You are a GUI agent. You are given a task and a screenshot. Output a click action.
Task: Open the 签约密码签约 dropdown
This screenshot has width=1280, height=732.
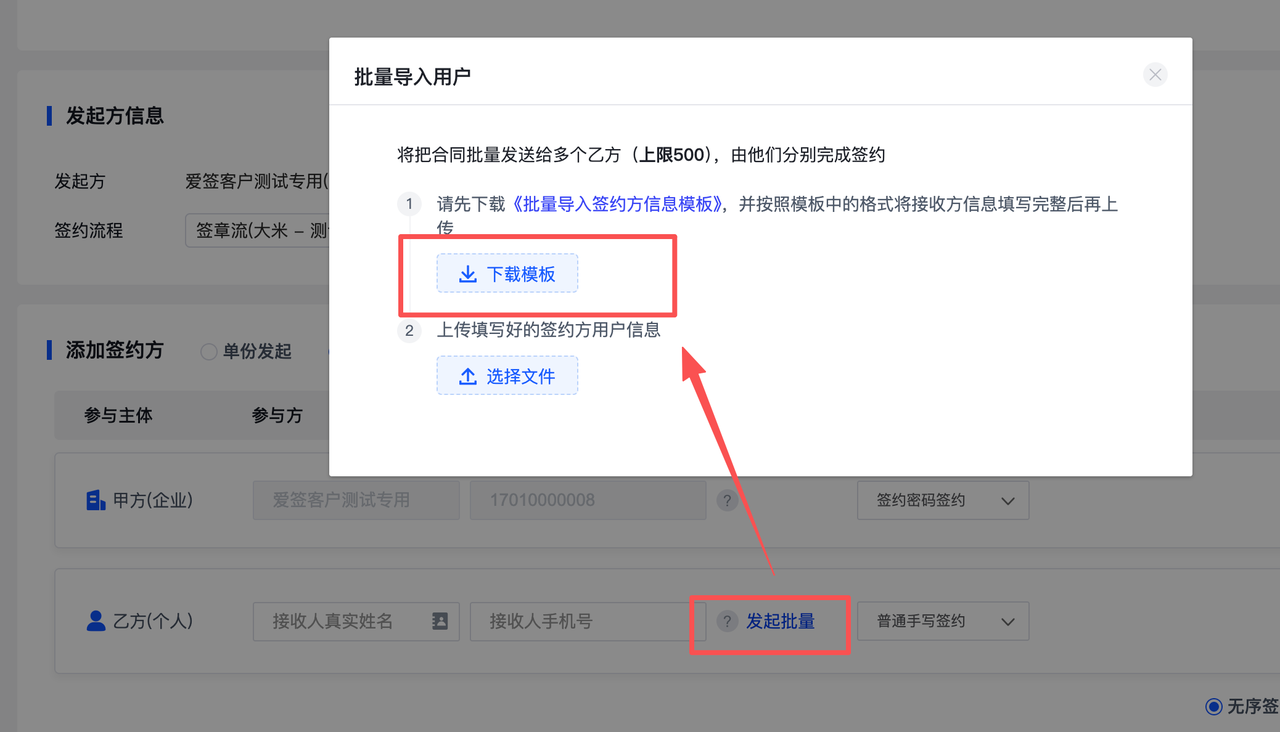point(942,501)
